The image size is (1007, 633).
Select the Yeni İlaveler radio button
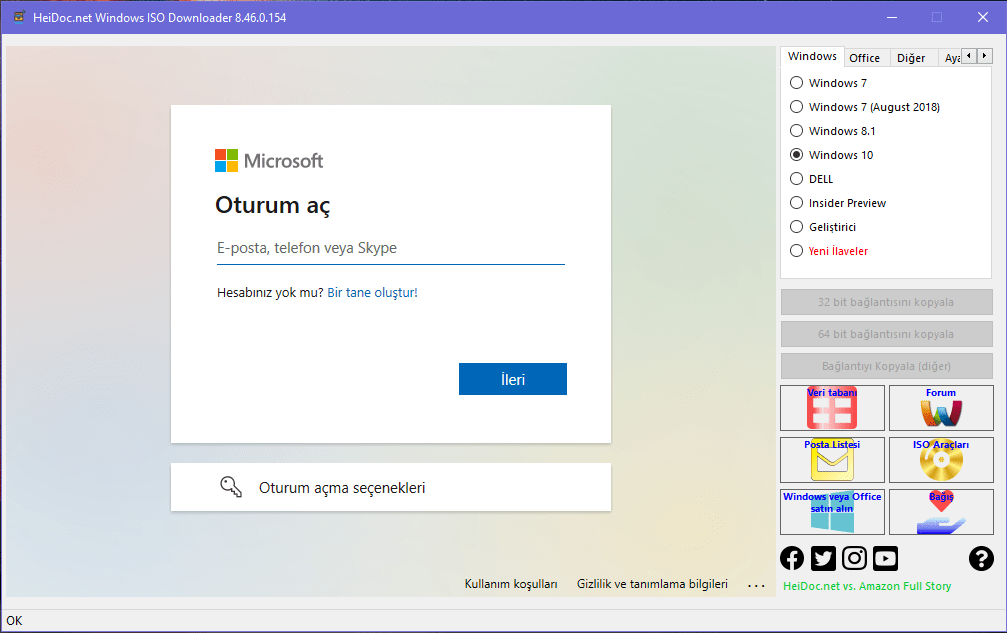(x=796, y=251)
